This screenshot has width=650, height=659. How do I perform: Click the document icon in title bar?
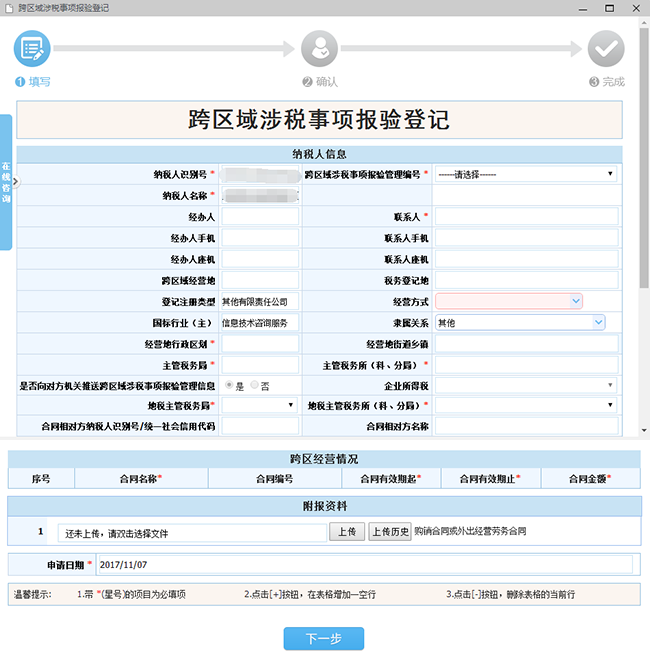9,8
